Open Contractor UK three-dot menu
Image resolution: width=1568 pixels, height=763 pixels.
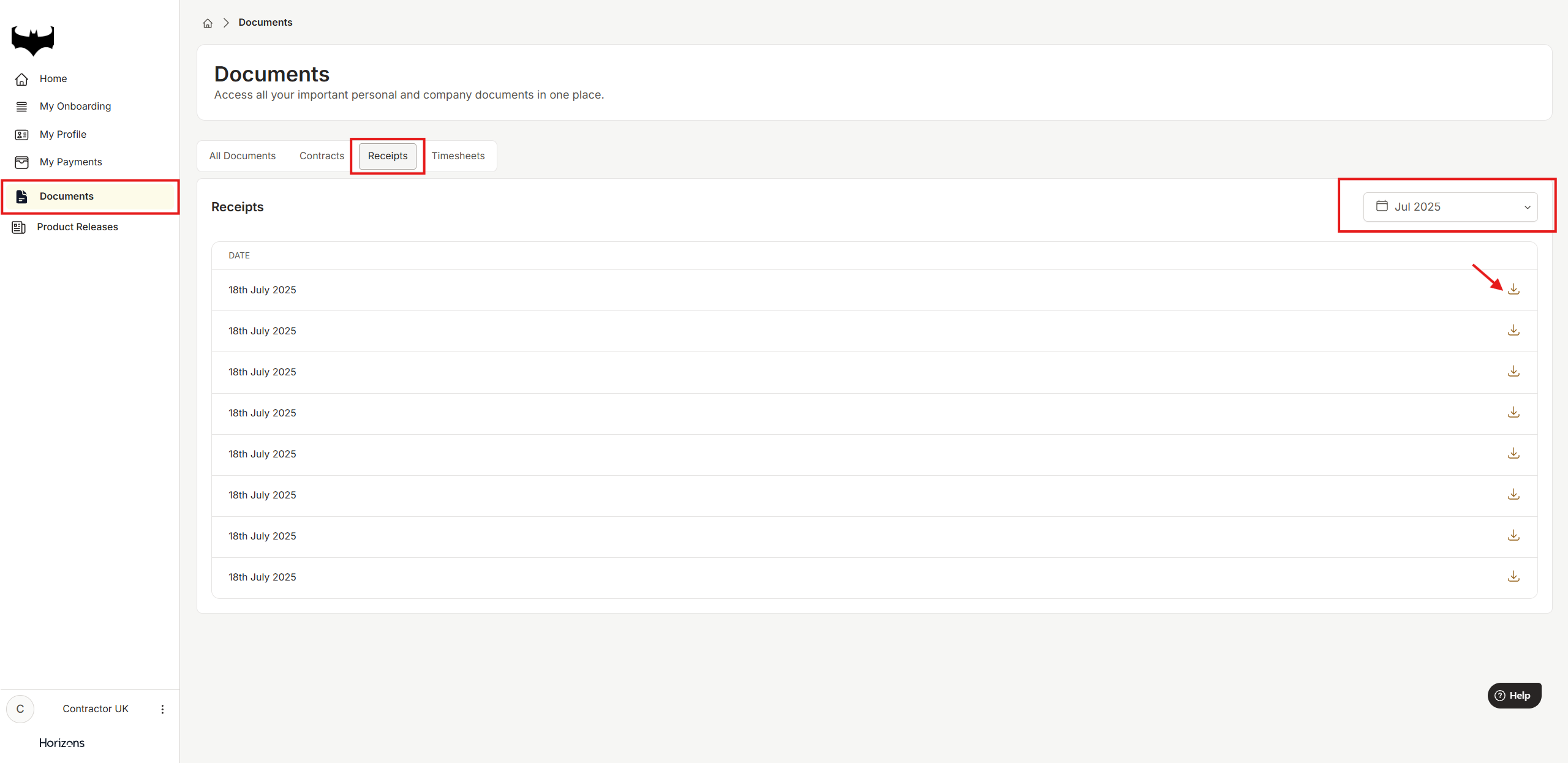point(162,709)
